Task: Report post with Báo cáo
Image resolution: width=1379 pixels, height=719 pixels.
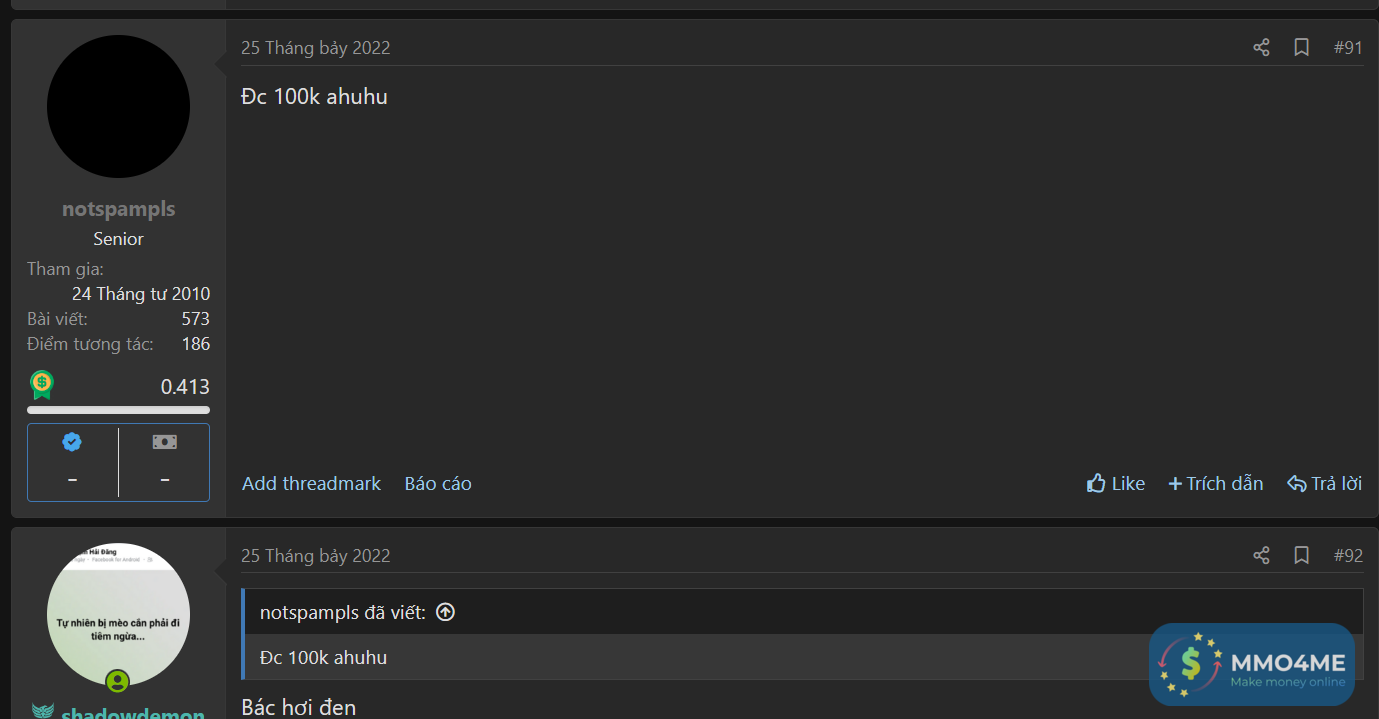Action: pos(438,483)
